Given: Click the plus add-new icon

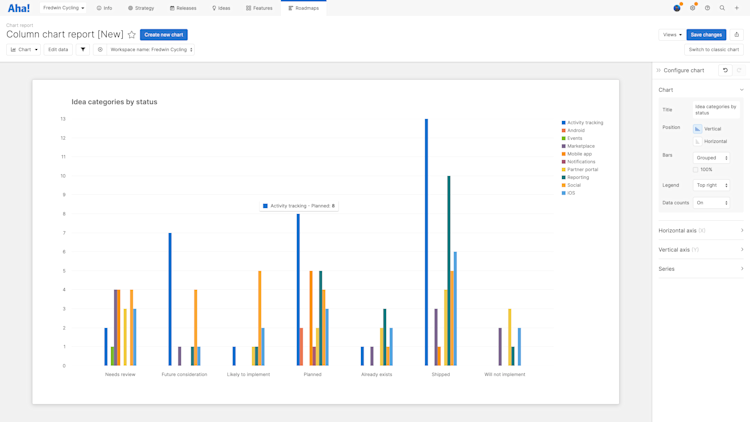Looking at the screenshot, I should click(737, 8).
